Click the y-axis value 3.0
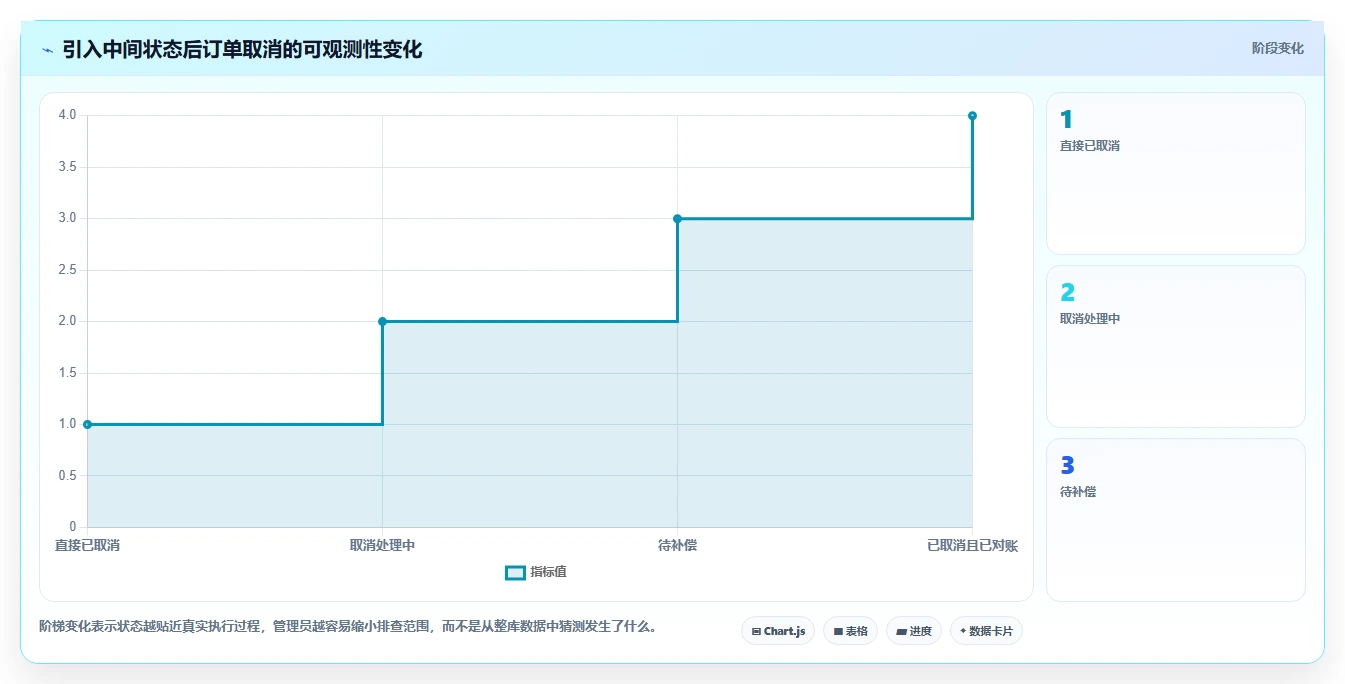This screenshot has height=684, width=1345. [67, 218]
